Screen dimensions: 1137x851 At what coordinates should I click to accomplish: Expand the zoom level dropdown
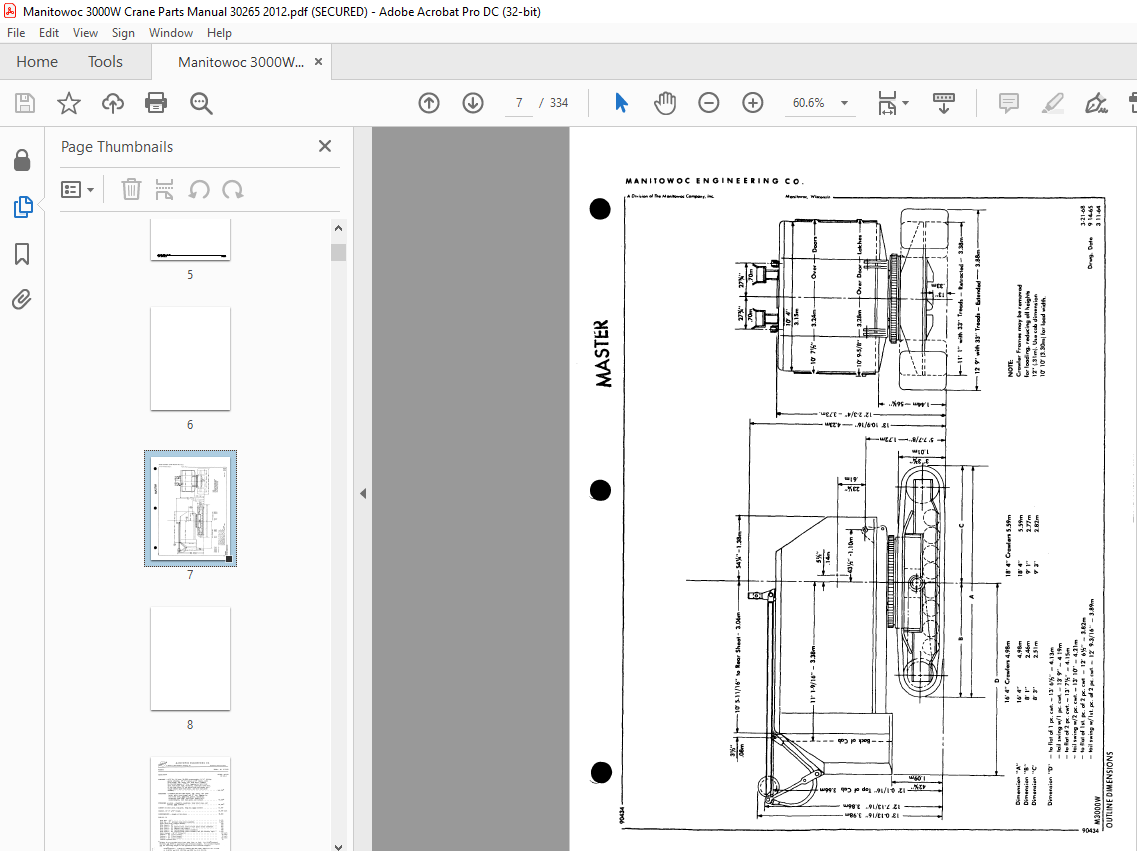point(844,103)
